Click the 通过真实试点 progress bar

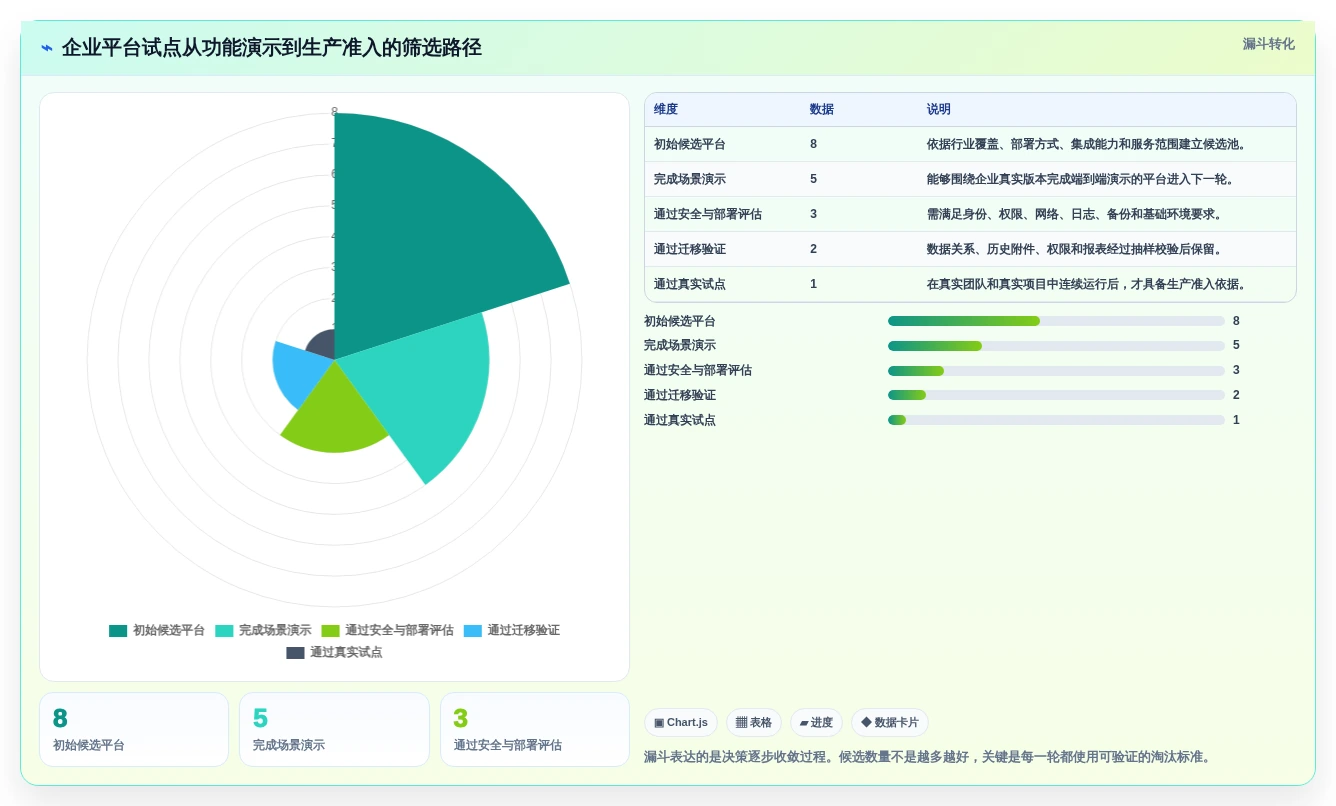click(x=1056, y=420)
